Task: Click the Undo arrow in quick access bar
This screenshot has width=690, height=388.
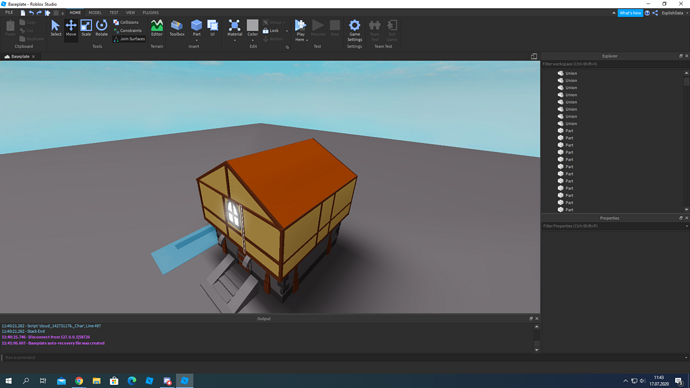Action: click(31, 13)
